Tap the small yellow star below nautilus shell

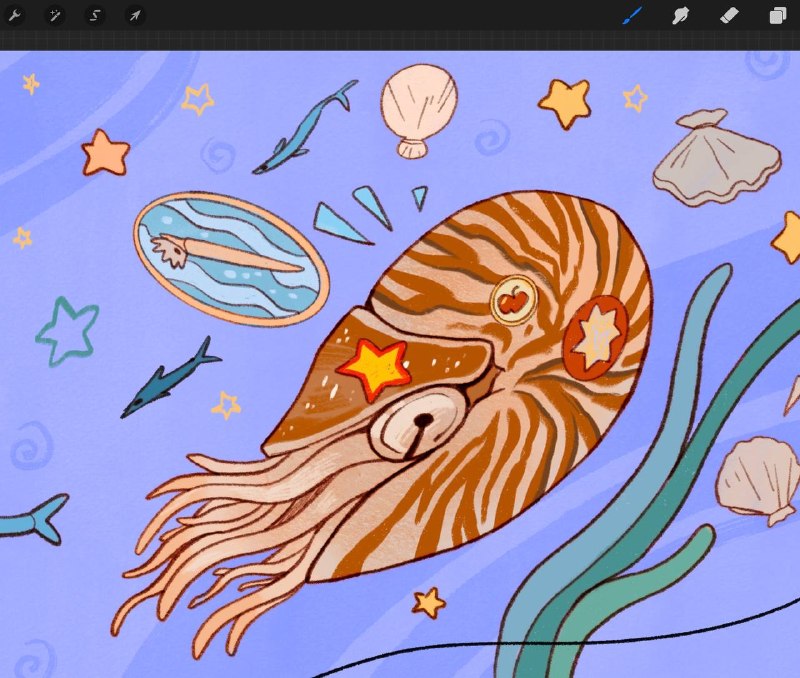tap(429, 602)
